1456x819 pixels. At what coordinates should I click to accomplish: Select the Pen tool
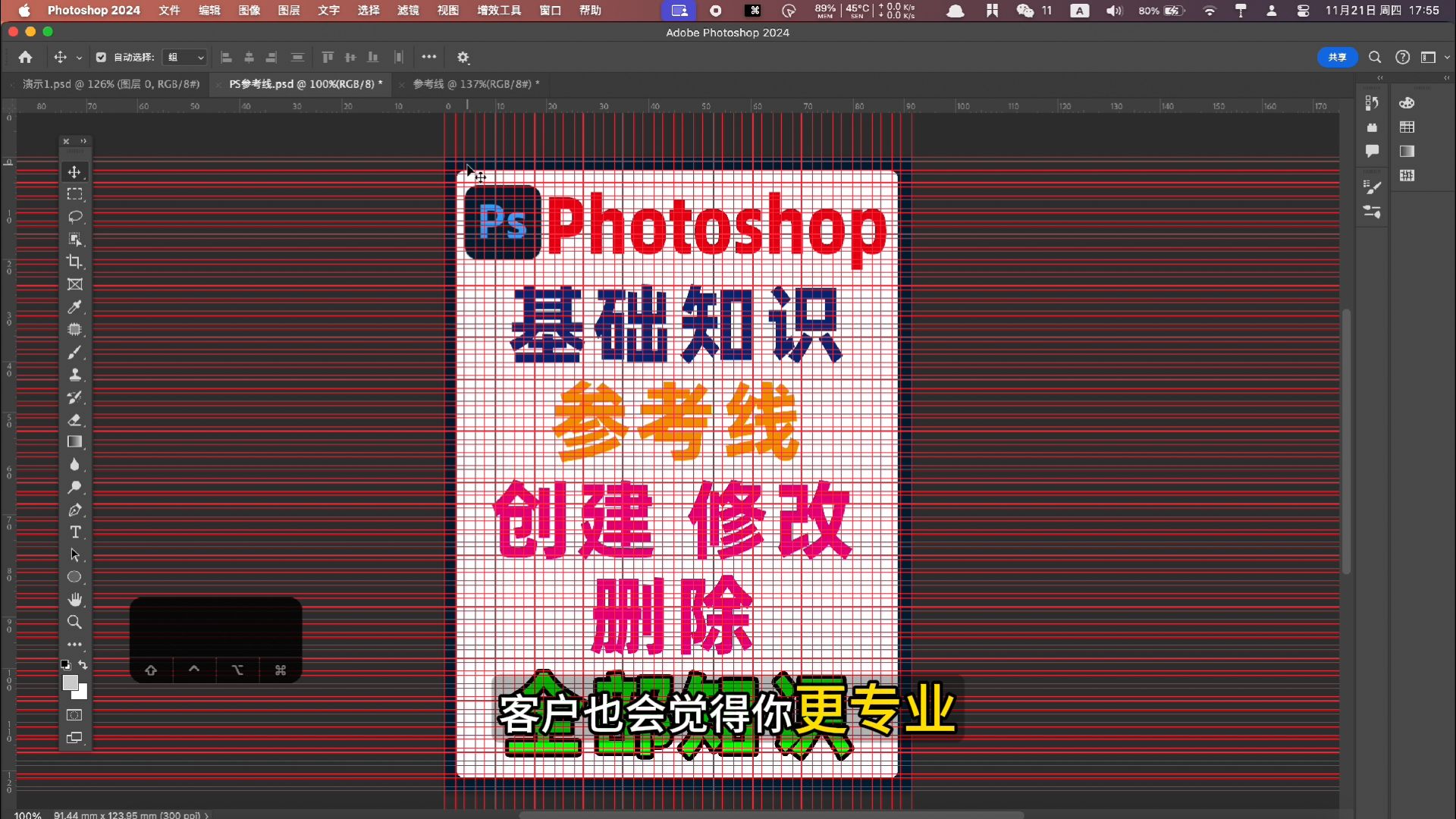(x=74, y=510)
